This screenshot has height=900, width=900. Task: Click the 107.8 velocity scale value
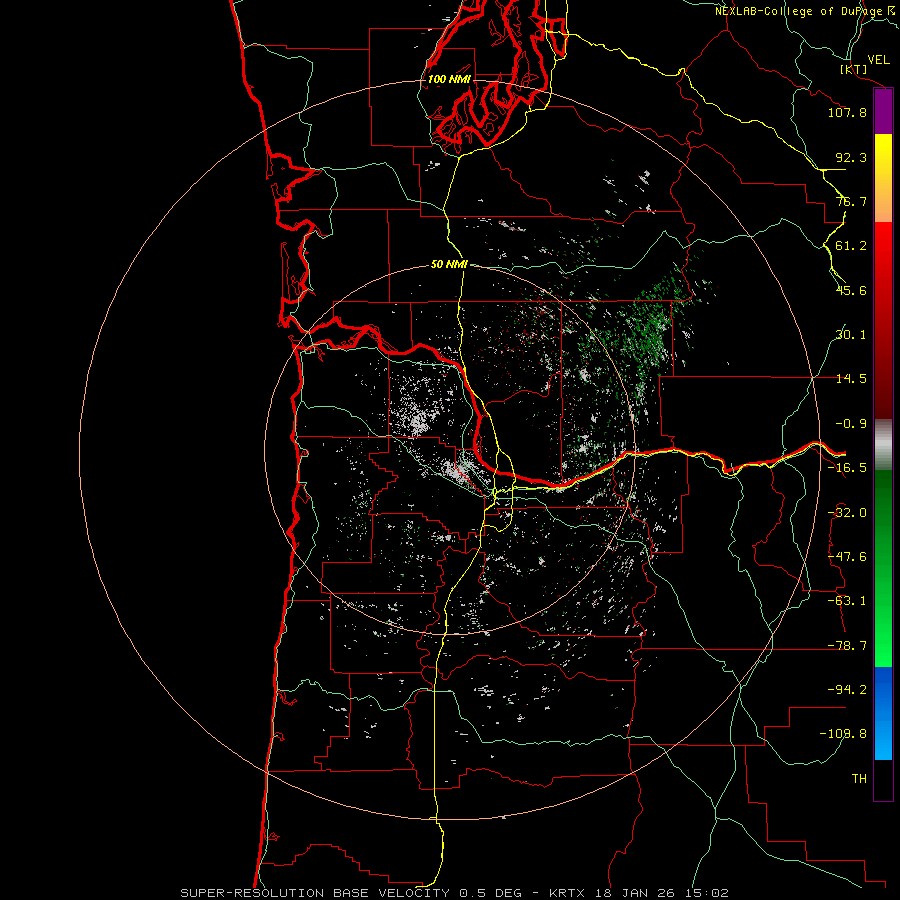(847, 112)
